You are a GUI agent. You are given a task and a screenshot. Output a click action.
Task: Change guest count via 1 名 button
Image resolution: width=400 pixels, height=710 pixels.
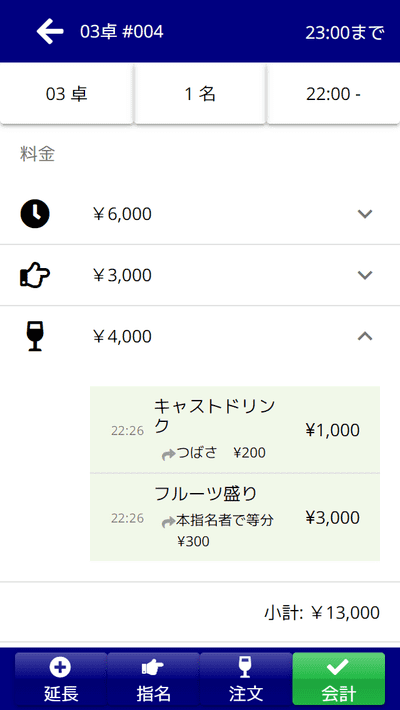(x=200, y=94)
